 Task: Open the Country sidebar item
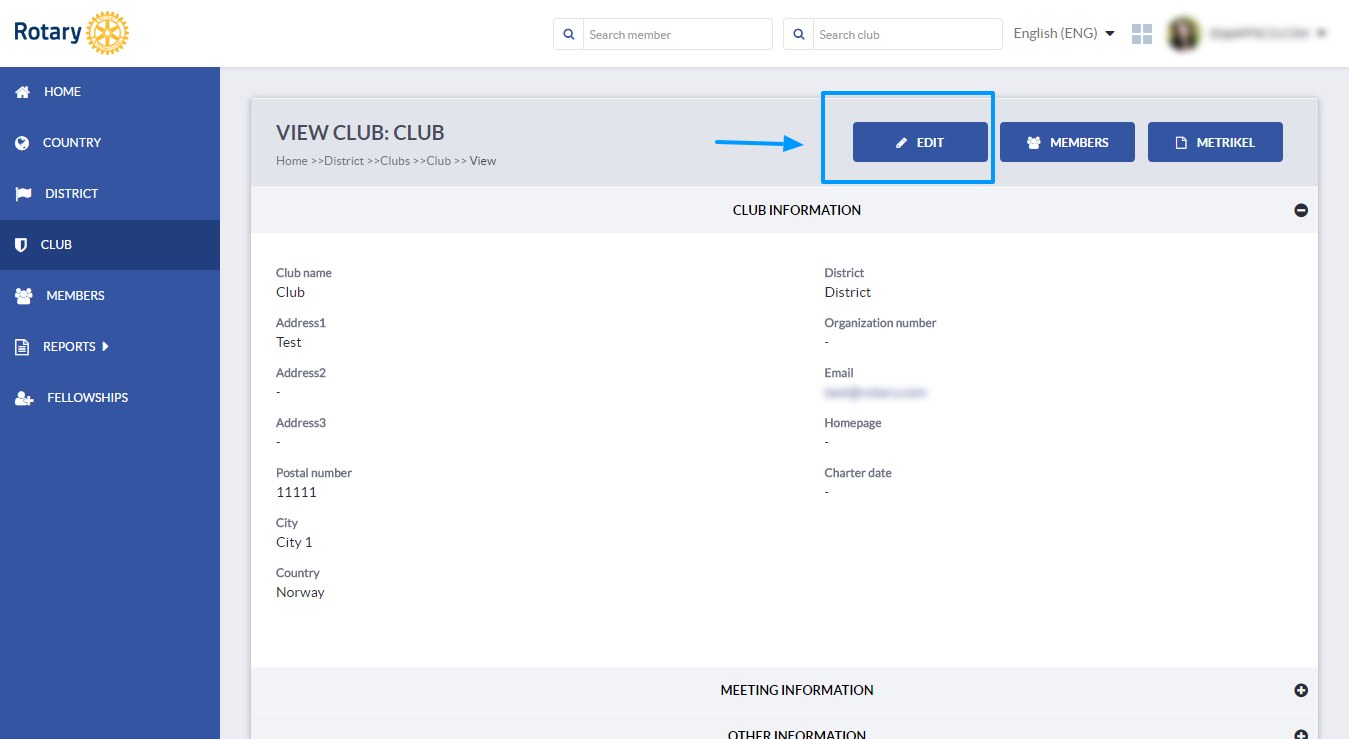(x=110, y=143)
